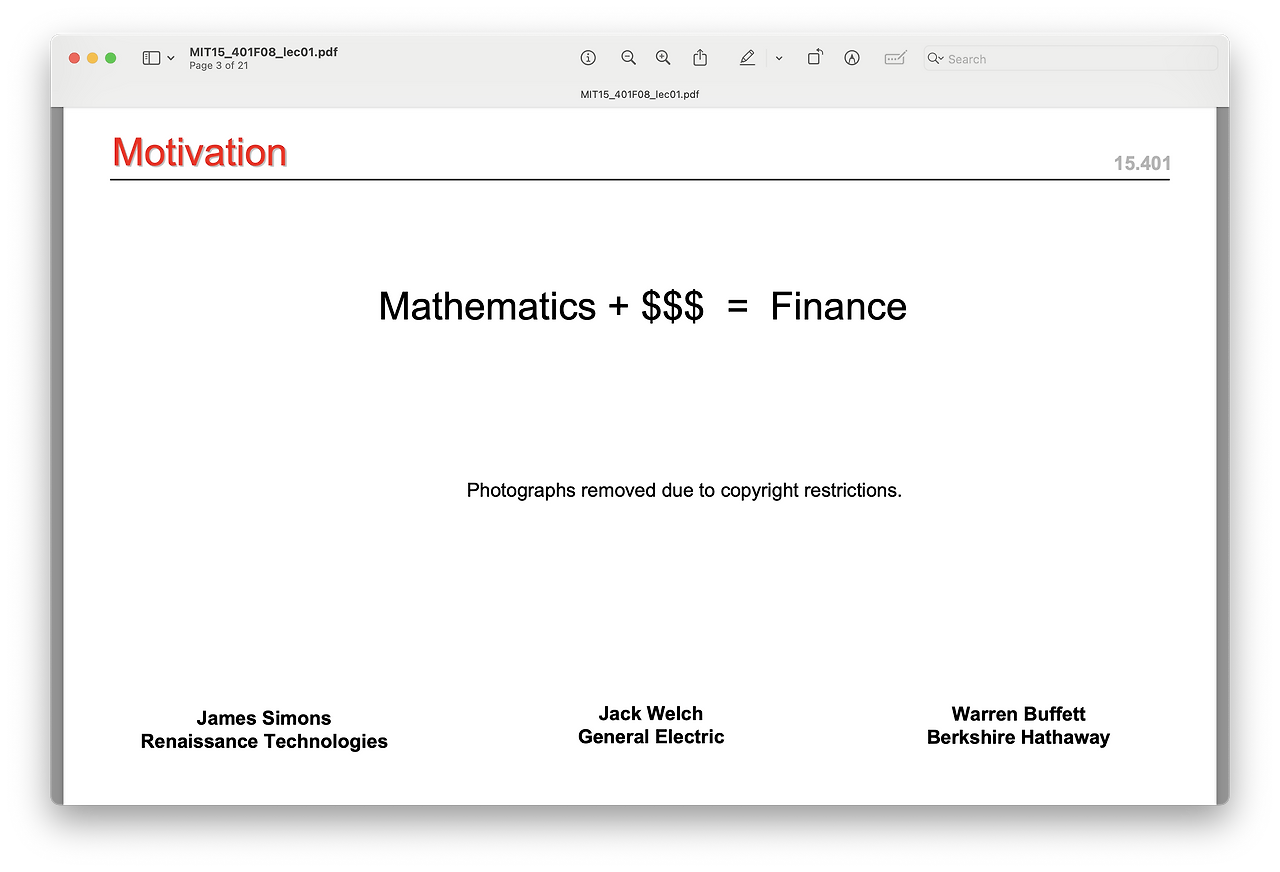1280x872 pixels.
Task: Open the Form Filling toolbar button
Action: (895, 58)
